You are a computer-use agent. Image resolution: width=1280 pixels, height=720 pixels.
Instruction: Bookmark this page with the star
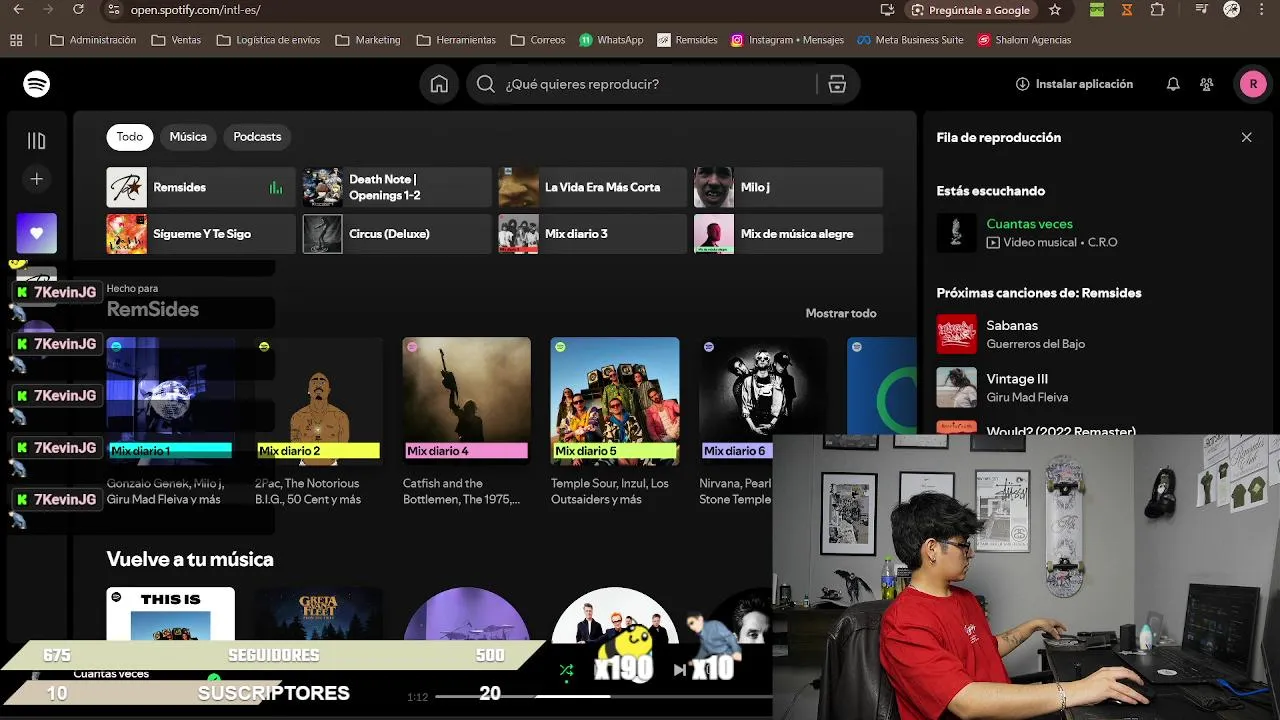1055,10
